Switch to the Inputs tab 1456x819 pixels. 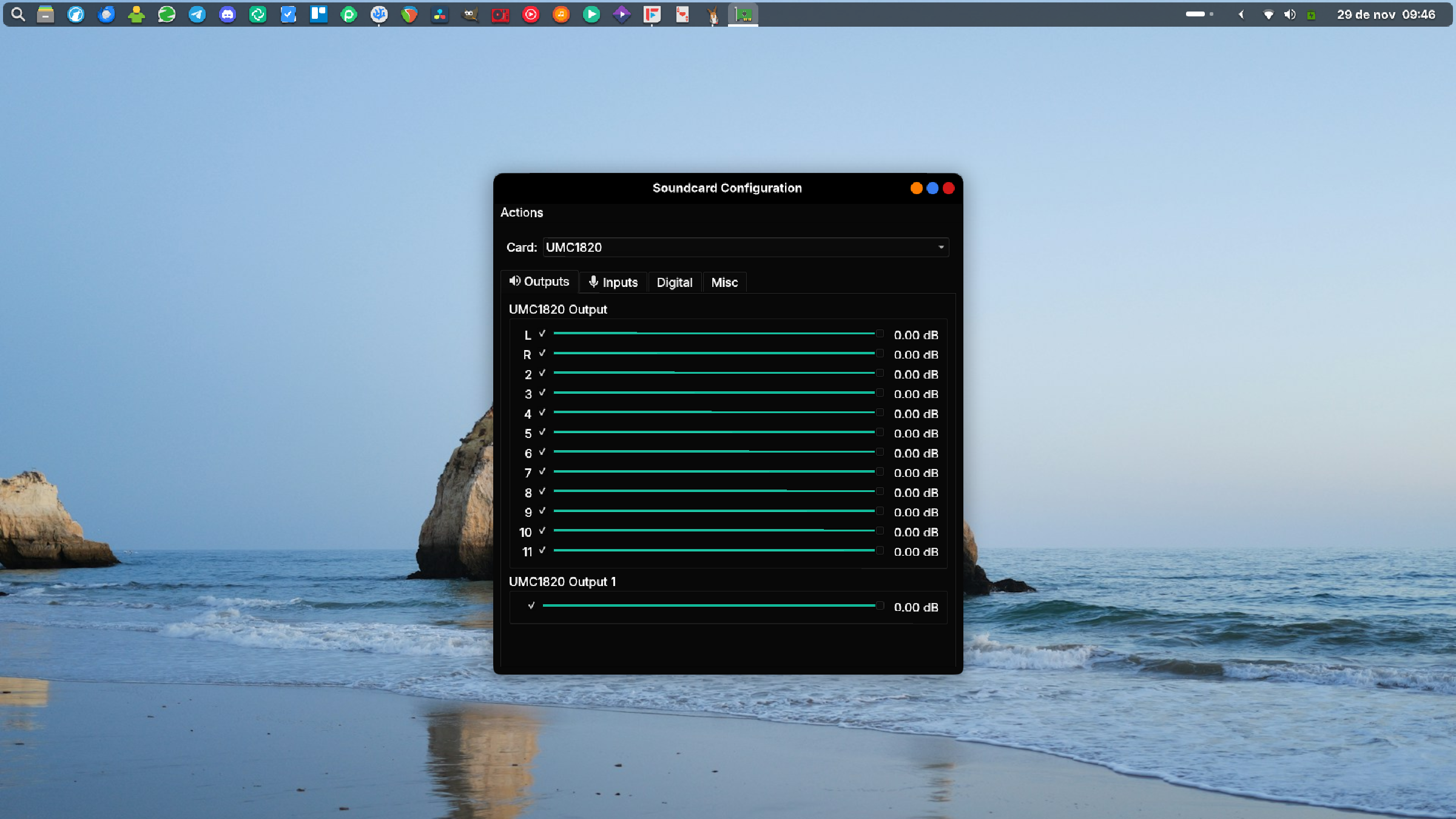pos(613,282)
